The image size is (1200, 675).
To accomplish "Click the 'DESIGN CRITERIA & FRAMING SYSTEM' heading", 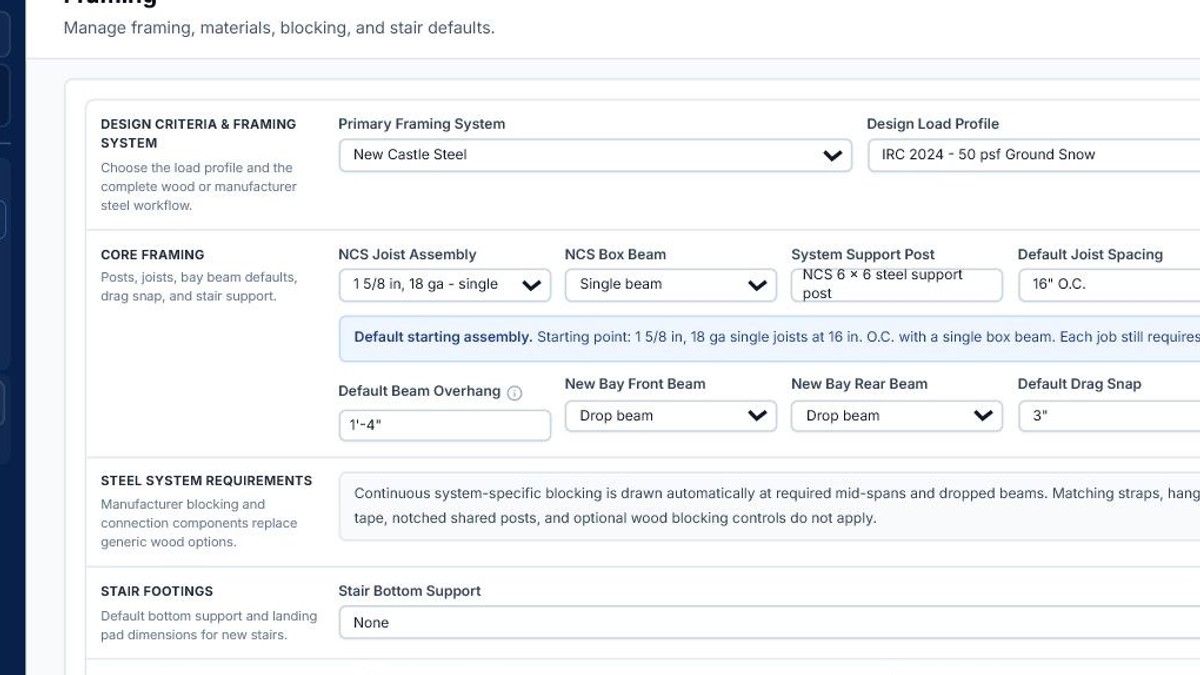I will tap(198, 133).
